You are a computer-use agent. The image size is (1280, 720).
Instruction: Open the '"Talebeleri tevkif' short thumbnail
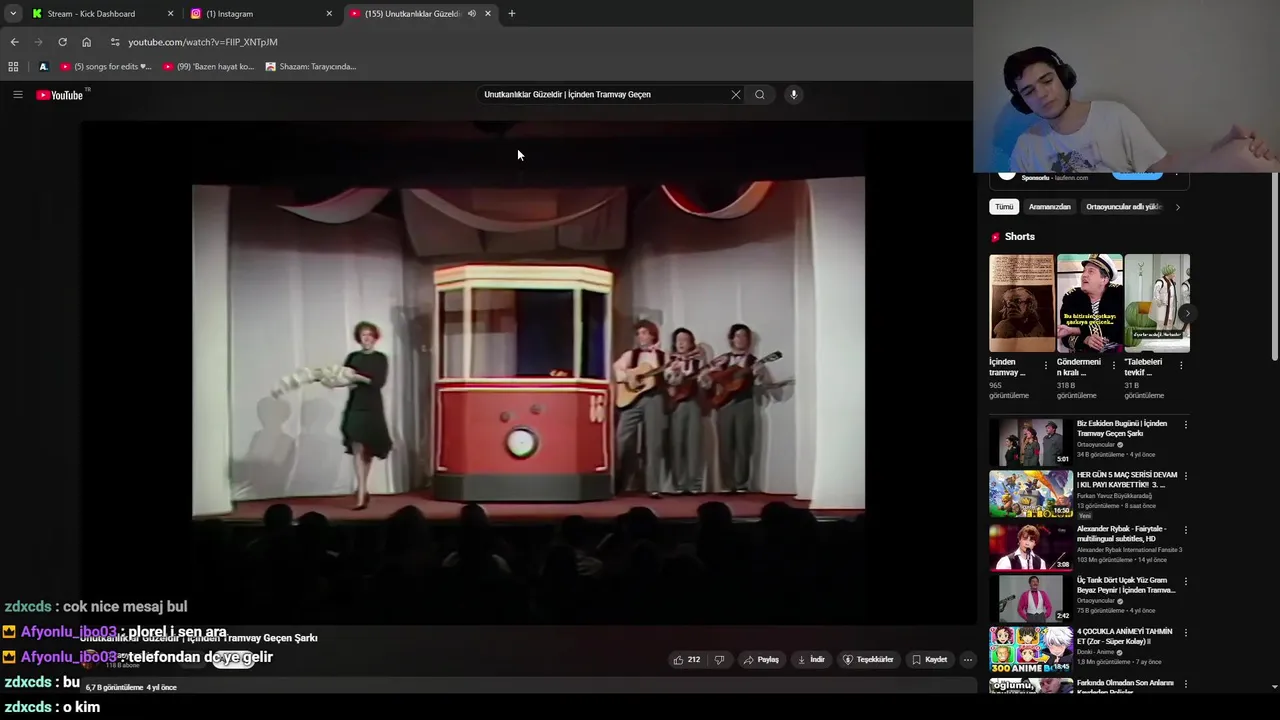pyautogui.click(x=1157, y=303)
